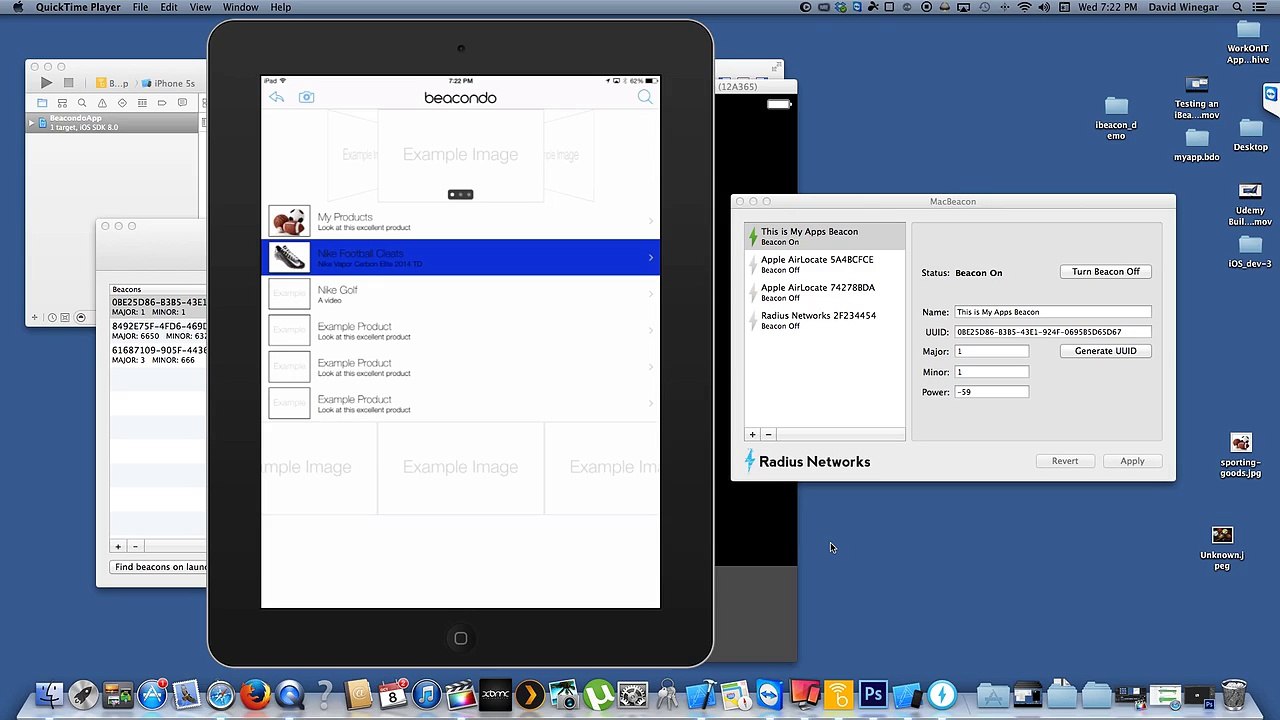1280x720 pixels.
Task: Open the Project navigator folder icon in Xcode
Action: click(x=42, y=103)
